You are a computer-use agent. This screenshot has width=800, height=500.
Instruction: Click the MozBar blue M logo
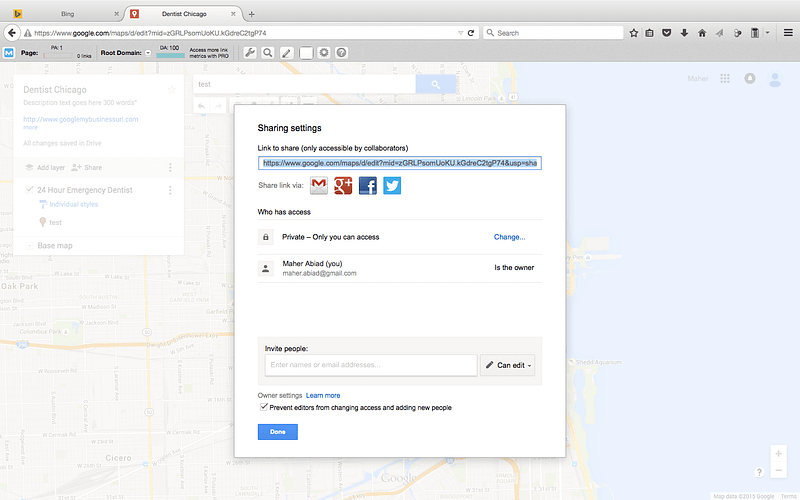click(9, 53)
